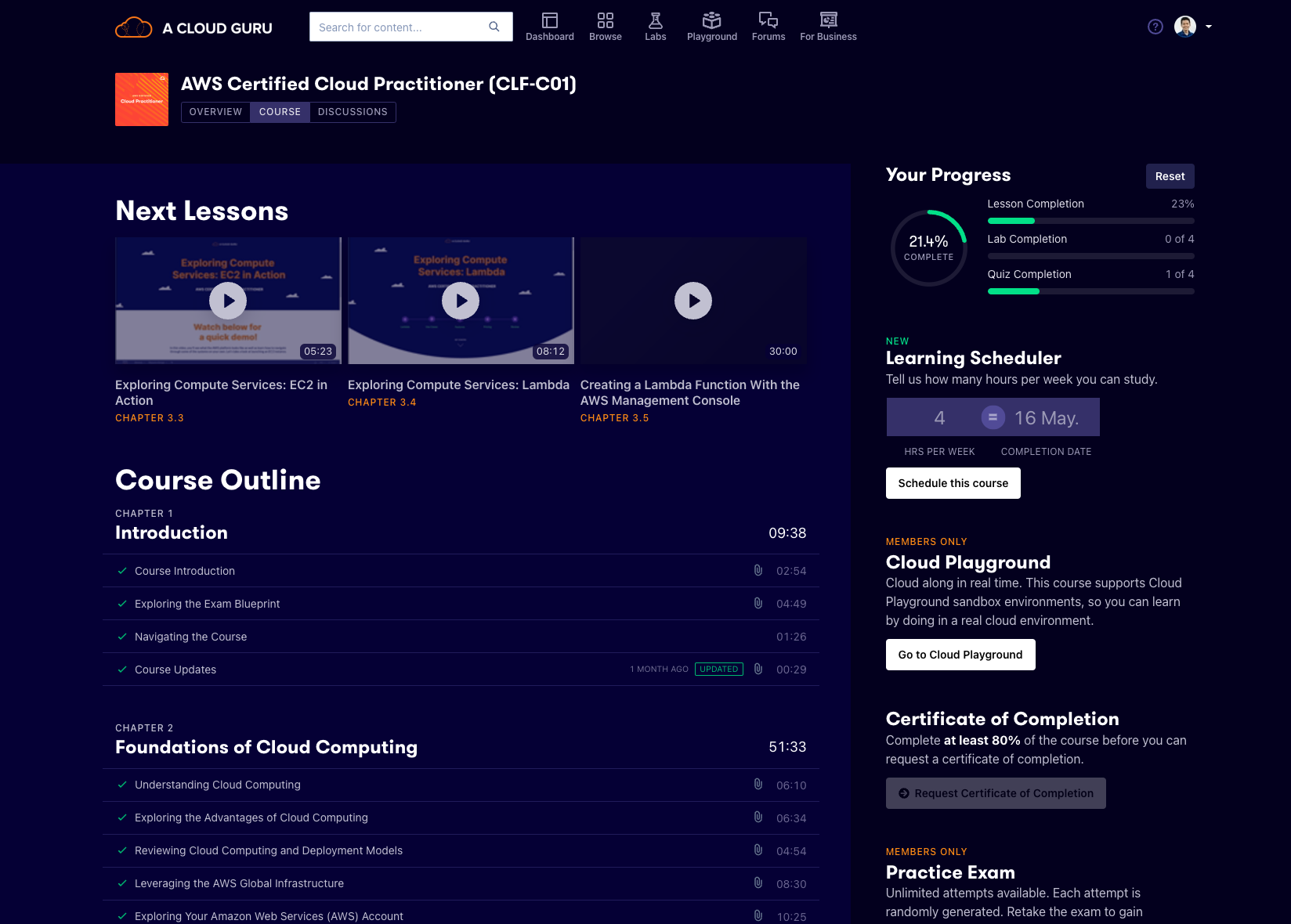Click Schedule this course button

point(953,483)
